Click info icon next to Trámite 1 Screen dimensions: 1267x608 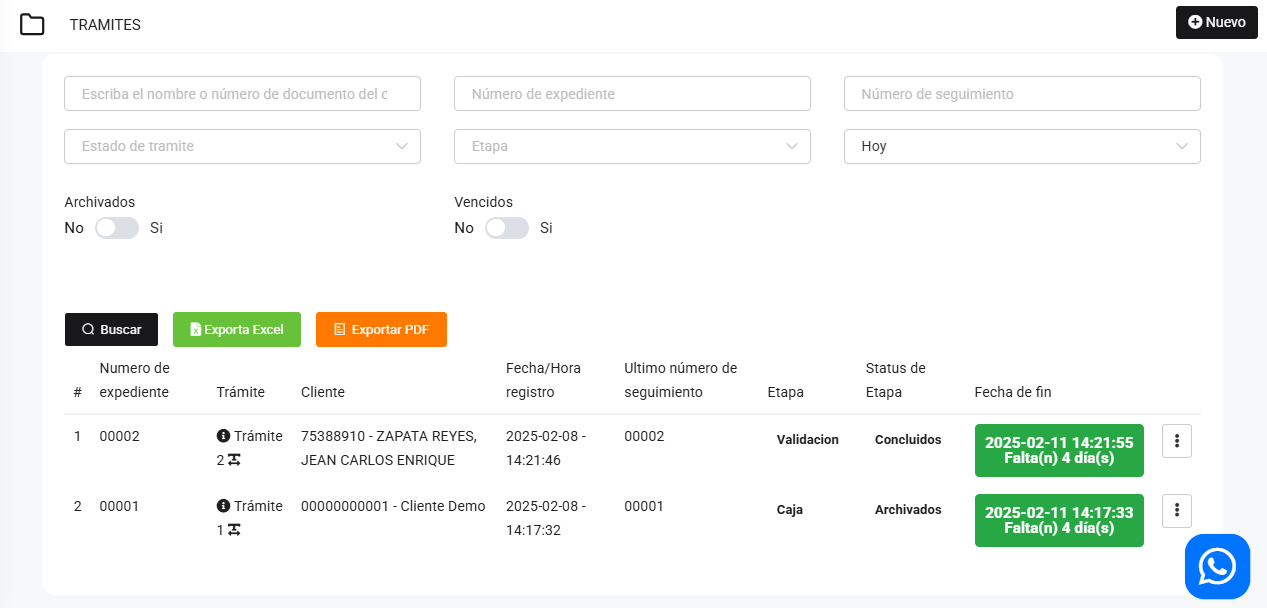click(x=223, y=506)
